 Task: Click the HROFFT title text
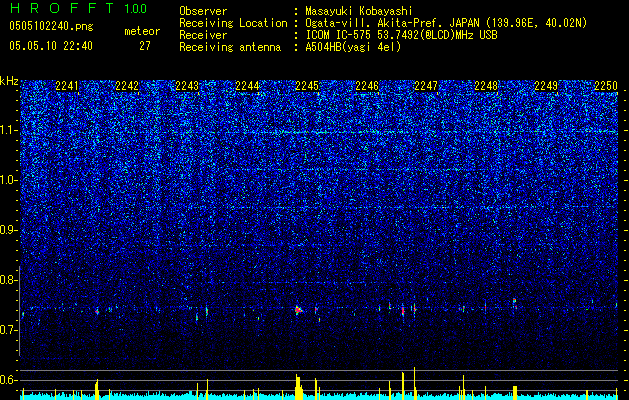pyautogui.click(x=63, y=8)
